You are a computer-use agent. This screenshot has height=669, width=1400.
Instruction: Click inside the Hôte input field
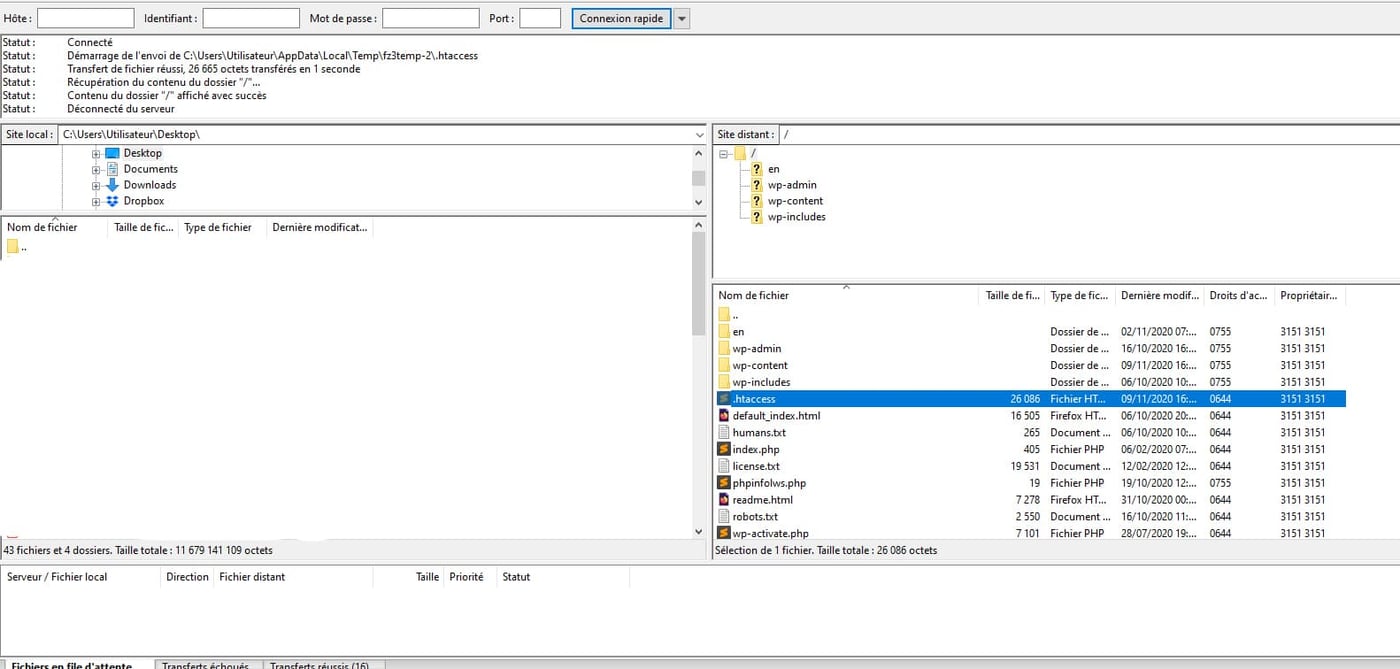point(85,19)
